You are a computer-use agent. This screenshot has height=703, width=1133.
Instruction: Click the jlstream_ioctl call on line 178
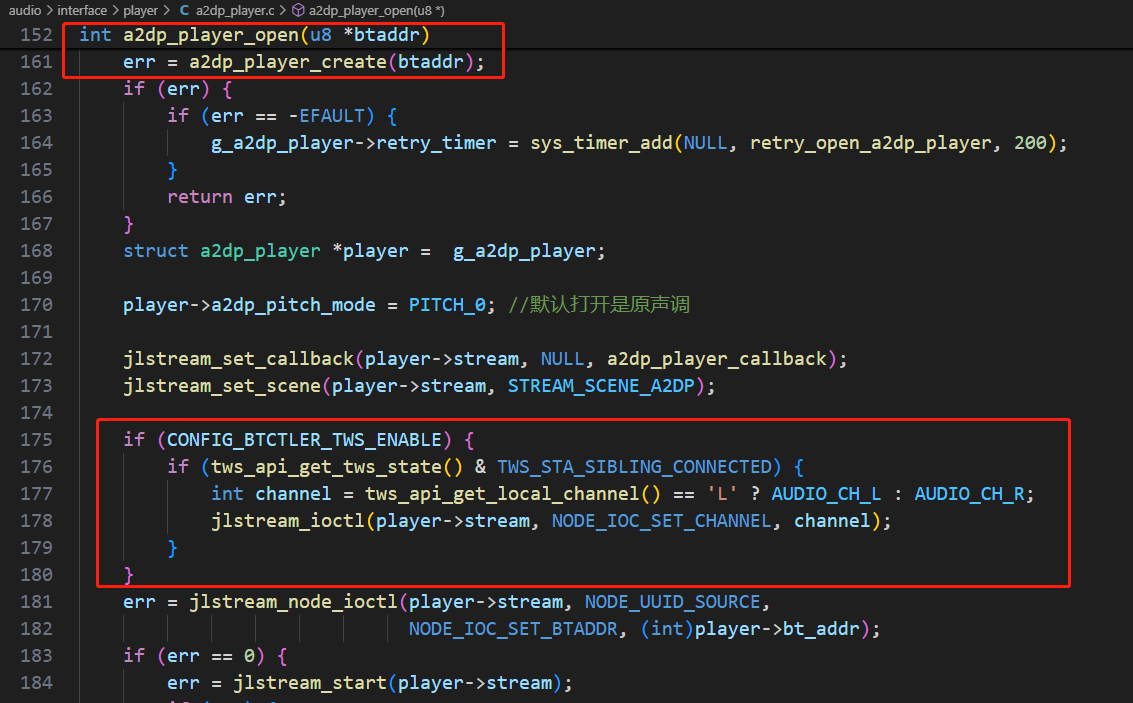click(288, 521)
